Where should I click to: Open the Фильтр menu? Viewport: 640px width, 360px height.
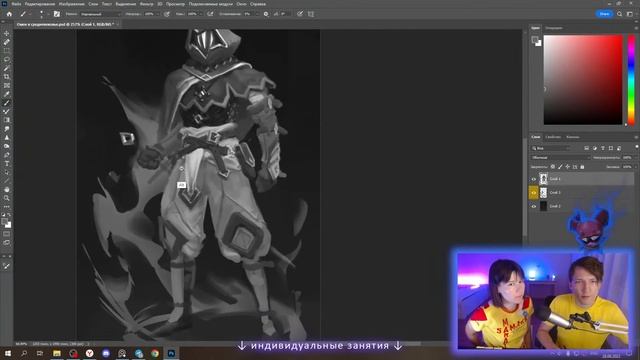click(x=146, y=4)
